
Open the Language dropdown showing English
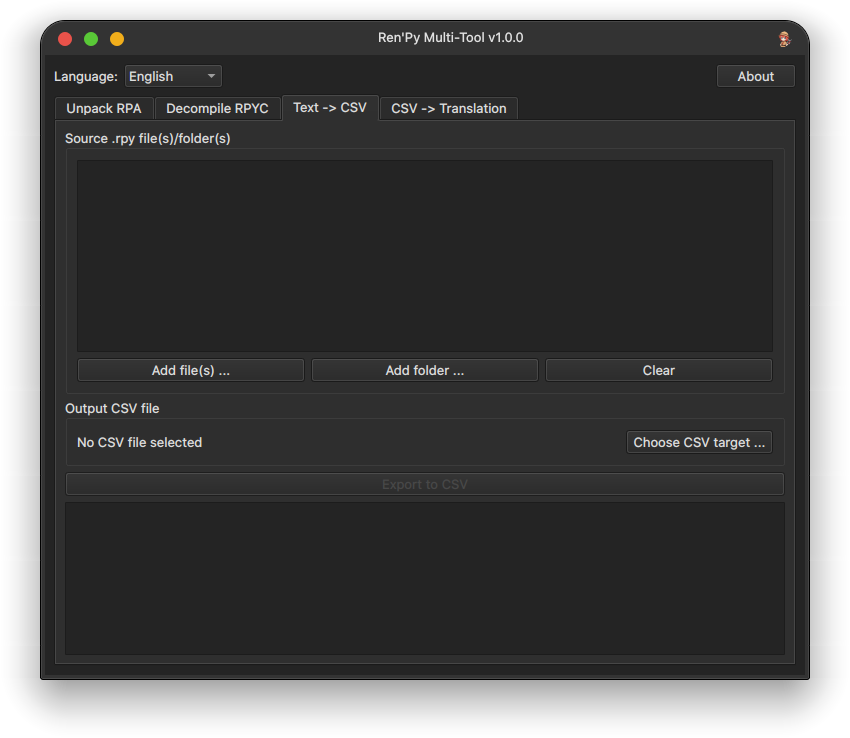[173, 76]
